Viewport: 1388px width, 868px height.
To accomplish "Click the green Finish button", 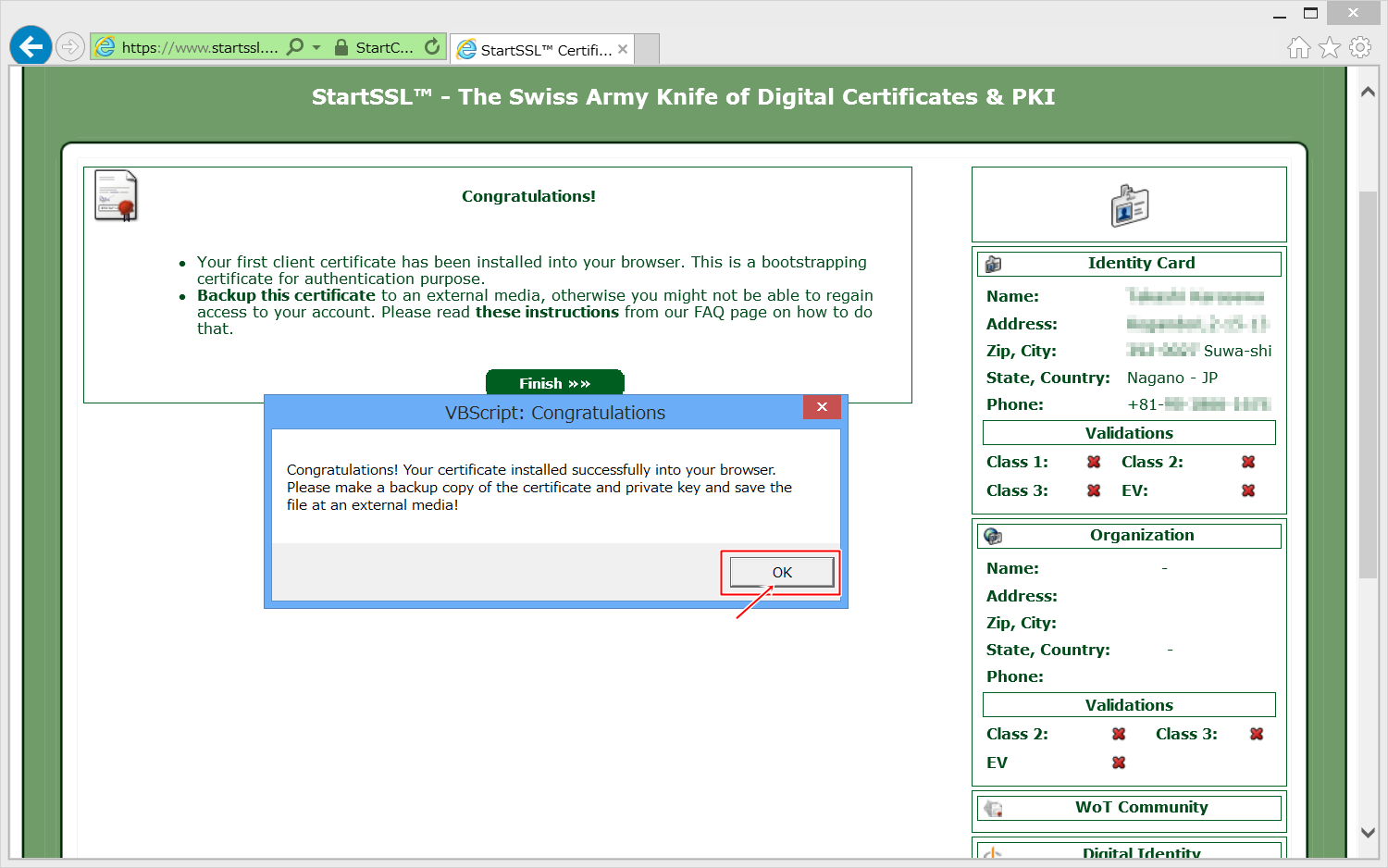I will tap(554, 383).
